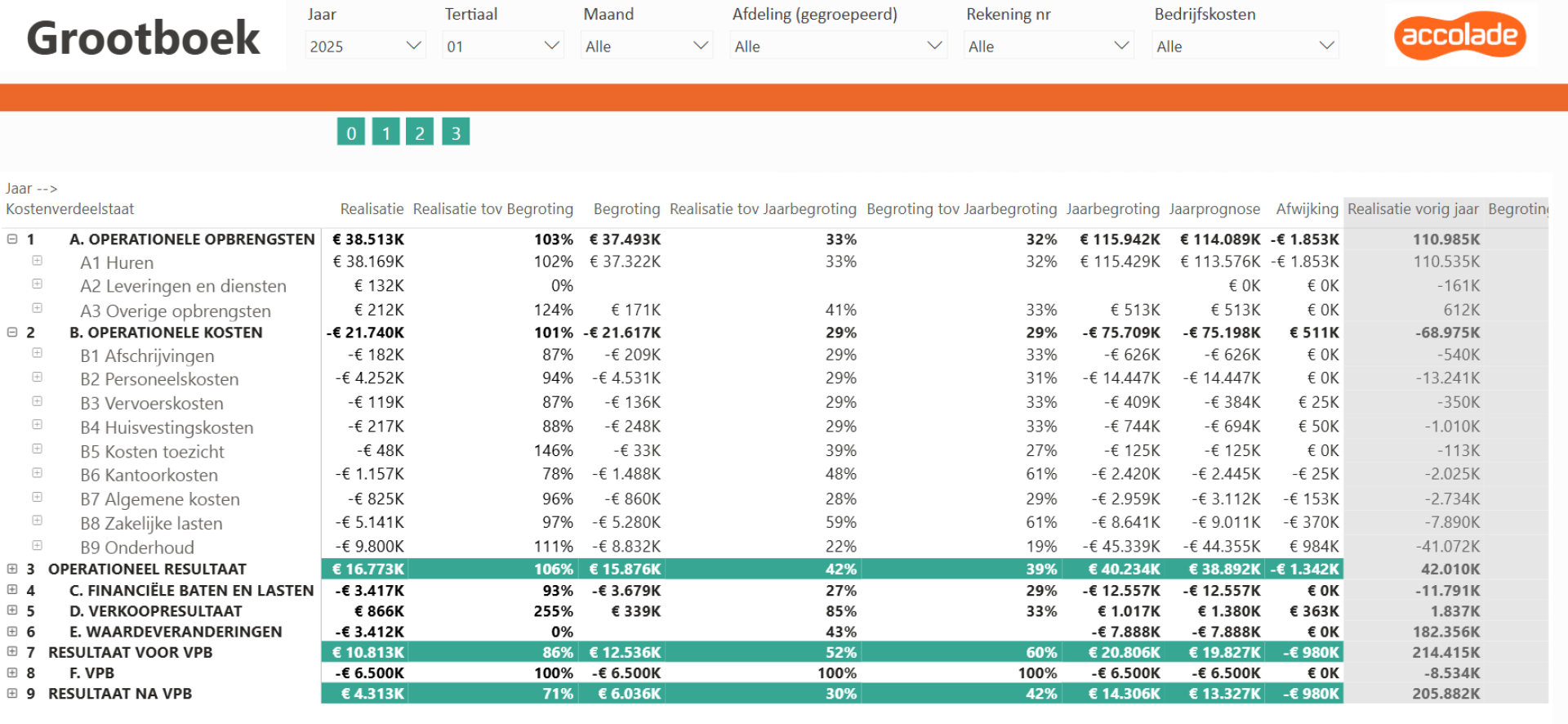Open the Afdeling (gegroepeerd) dropdown
Viewport: 1568px width, 724px height.
coord(838,46)
